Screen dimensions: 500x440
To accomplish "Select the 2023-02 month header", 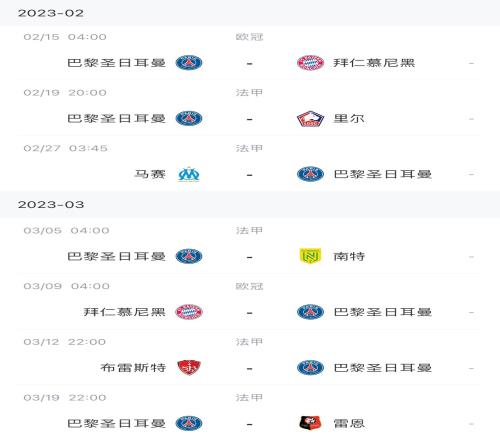I will click(250, 13).
